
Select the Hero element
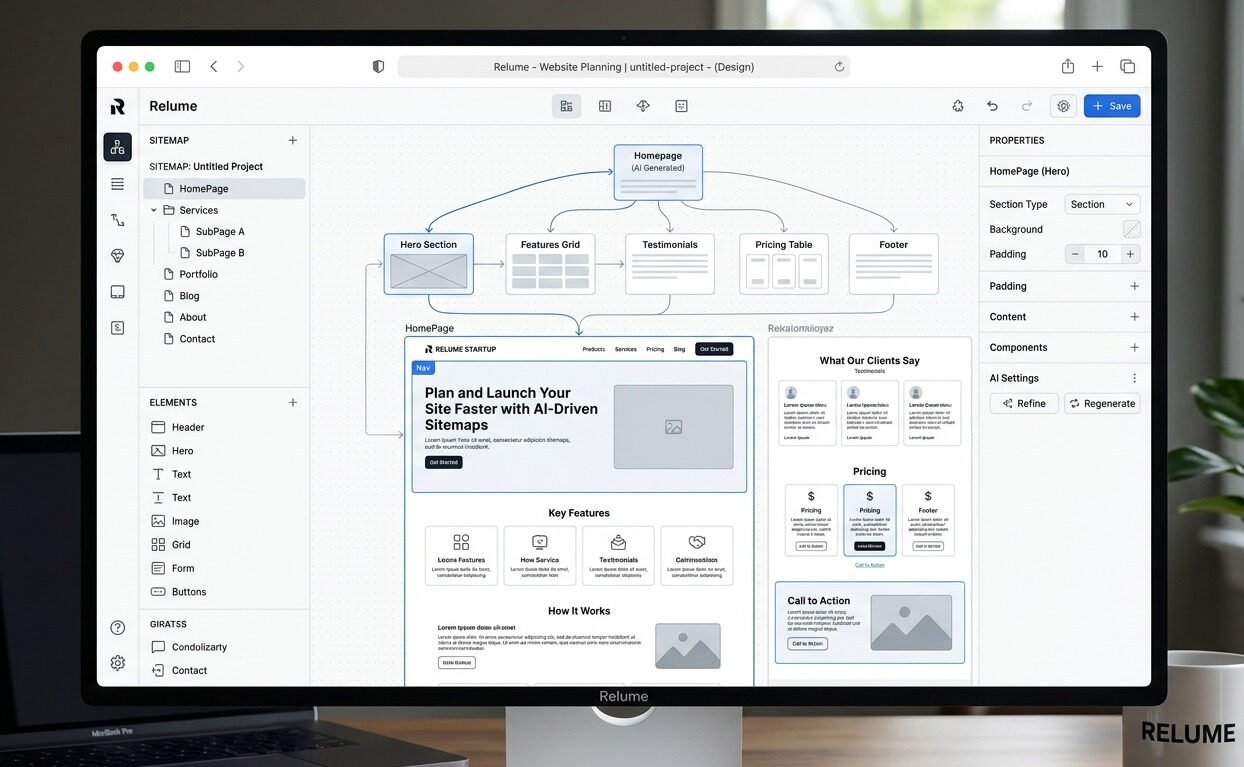(x=172, y=451)
